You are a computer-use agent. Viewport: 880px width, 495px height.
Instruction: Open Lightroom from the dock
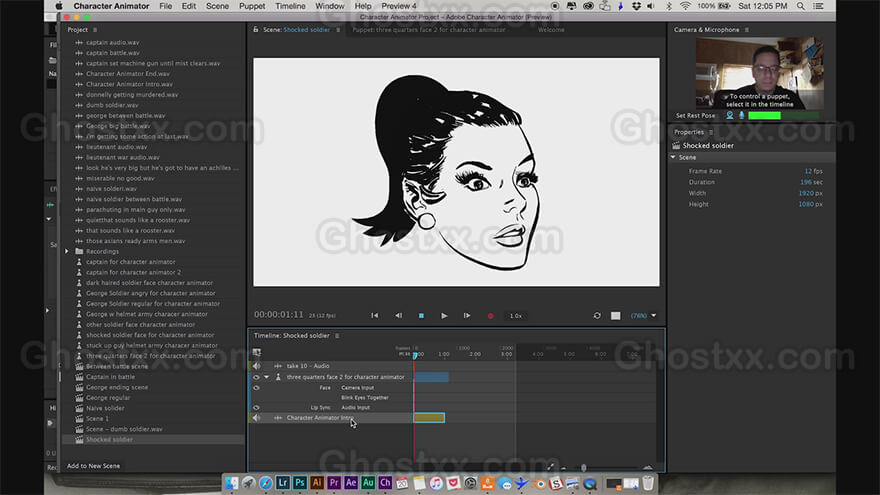[x=283, y=482]
